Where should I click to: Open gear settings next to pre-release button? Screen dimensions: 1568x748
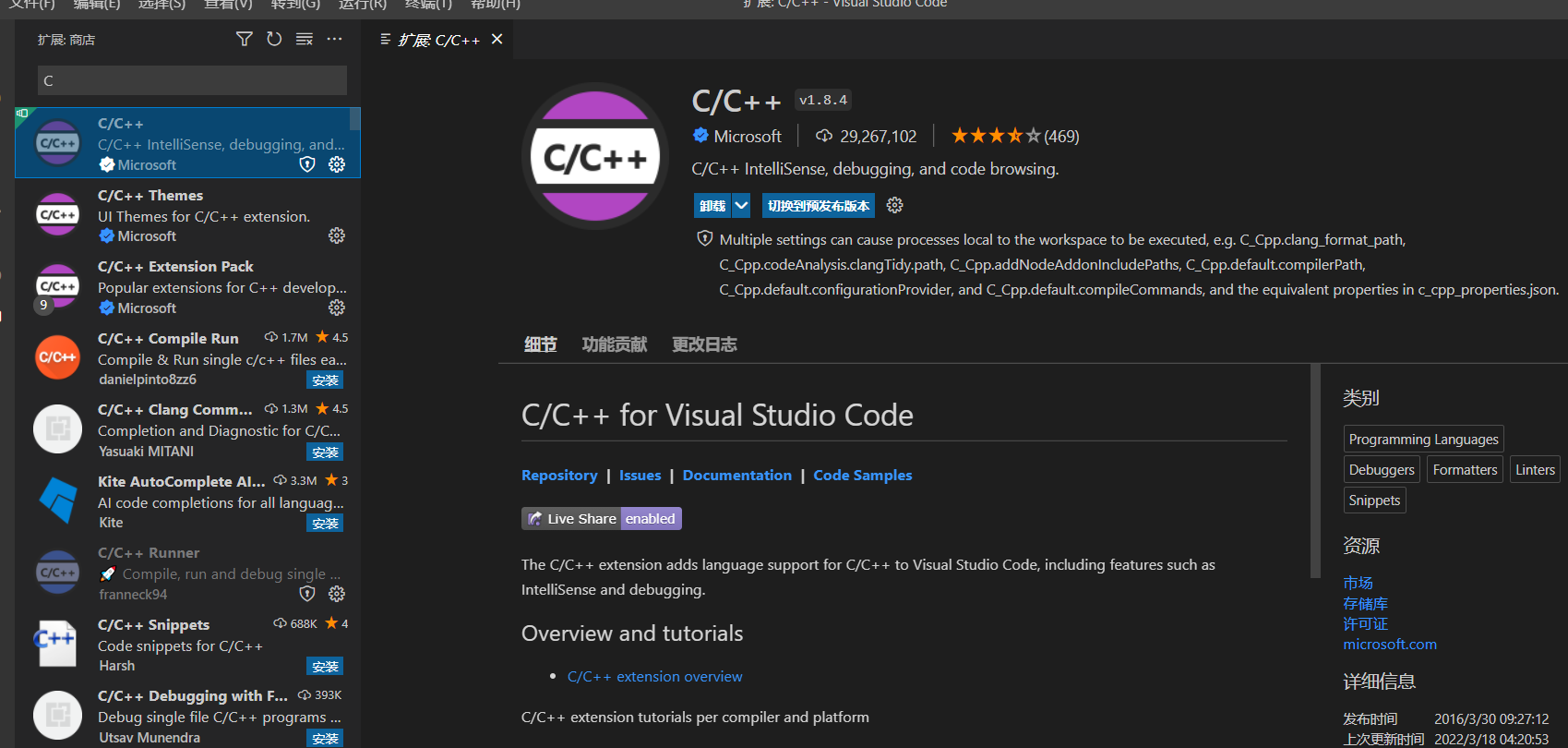tap(894, 205)
